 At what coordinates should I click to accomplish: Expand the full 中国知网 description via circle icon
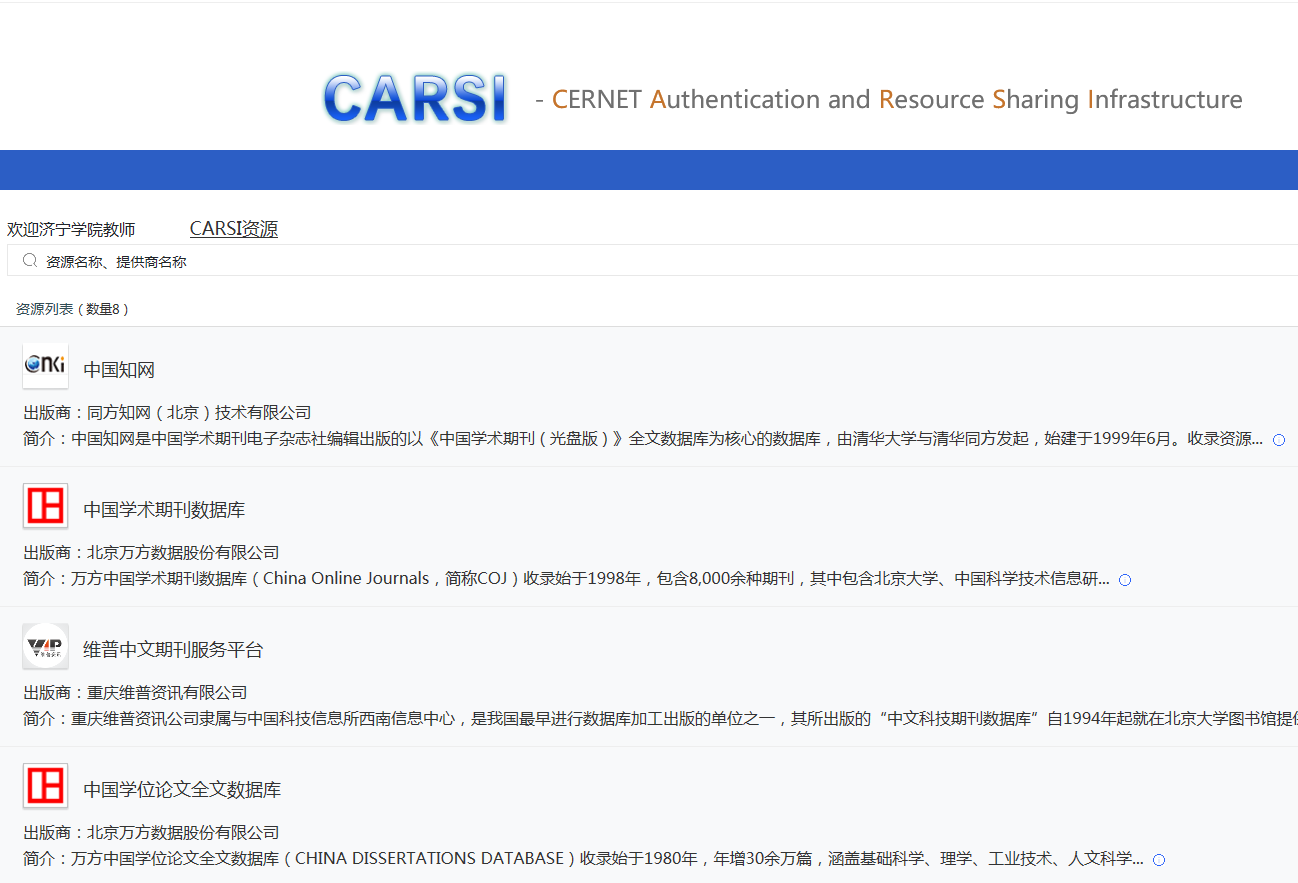click(x=1279, y=440)
